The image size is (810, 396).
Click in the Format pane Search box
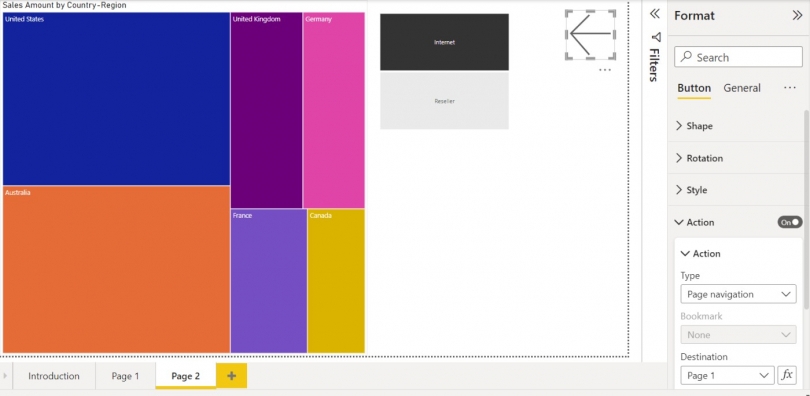pyautogui.click(x=738, y=57)
